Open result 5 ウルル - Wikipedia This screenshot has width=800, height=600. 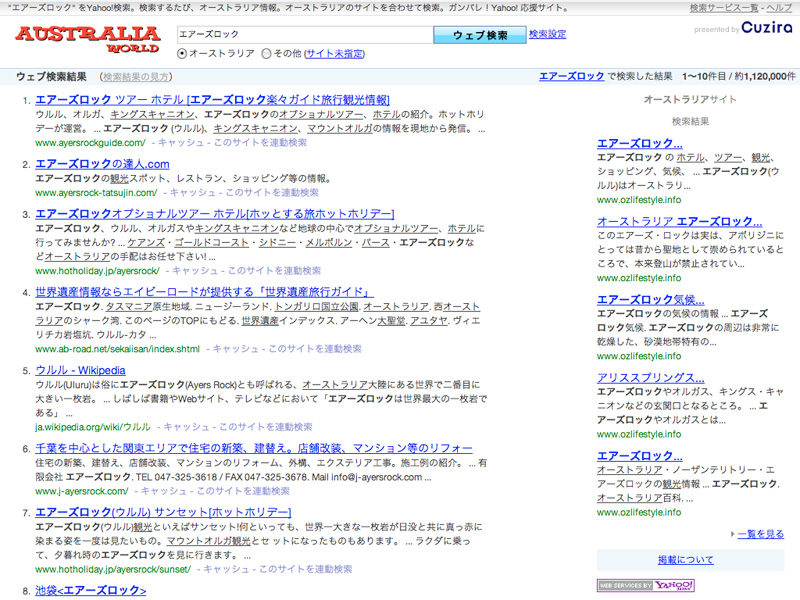click(80, 370)
